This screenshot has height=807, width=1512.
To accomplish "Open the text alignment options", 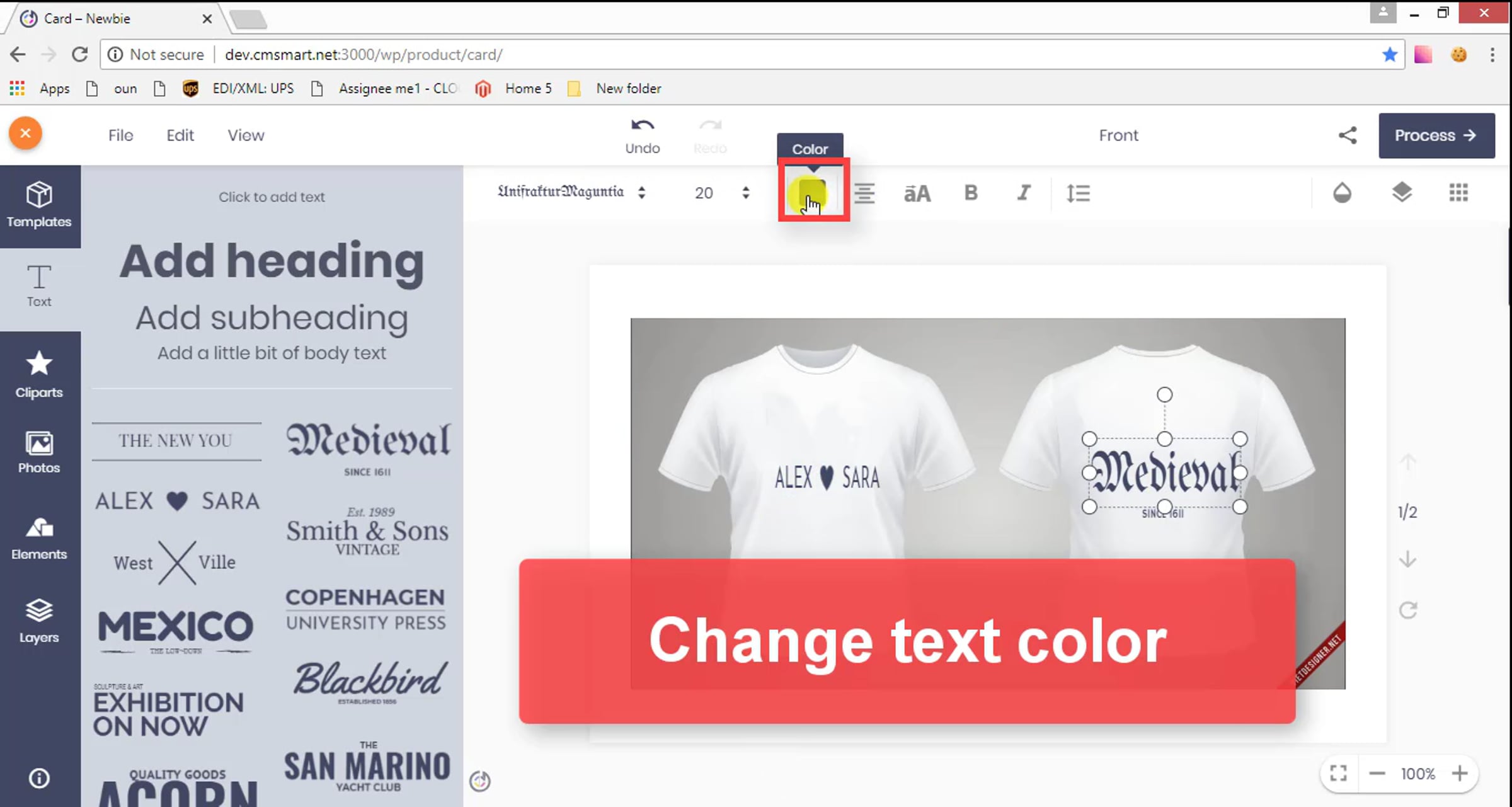I will (864, 193).
